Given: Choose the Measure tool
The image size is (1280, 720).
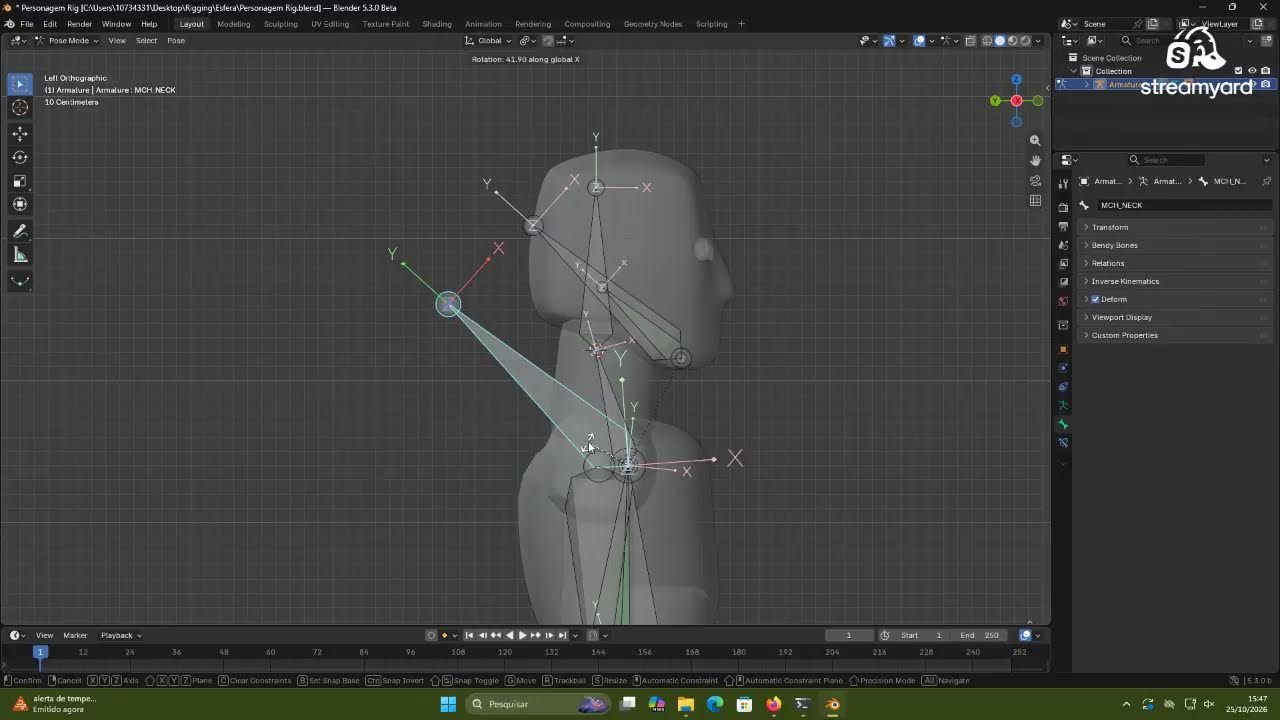Looking at the screenshot, I should click(20, 255).
